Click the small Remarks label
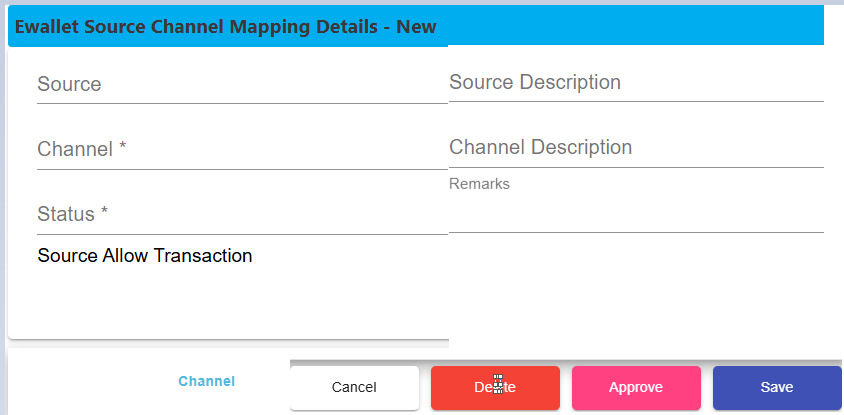The width and height of the screenshot is (844, 415). point(479,184)
